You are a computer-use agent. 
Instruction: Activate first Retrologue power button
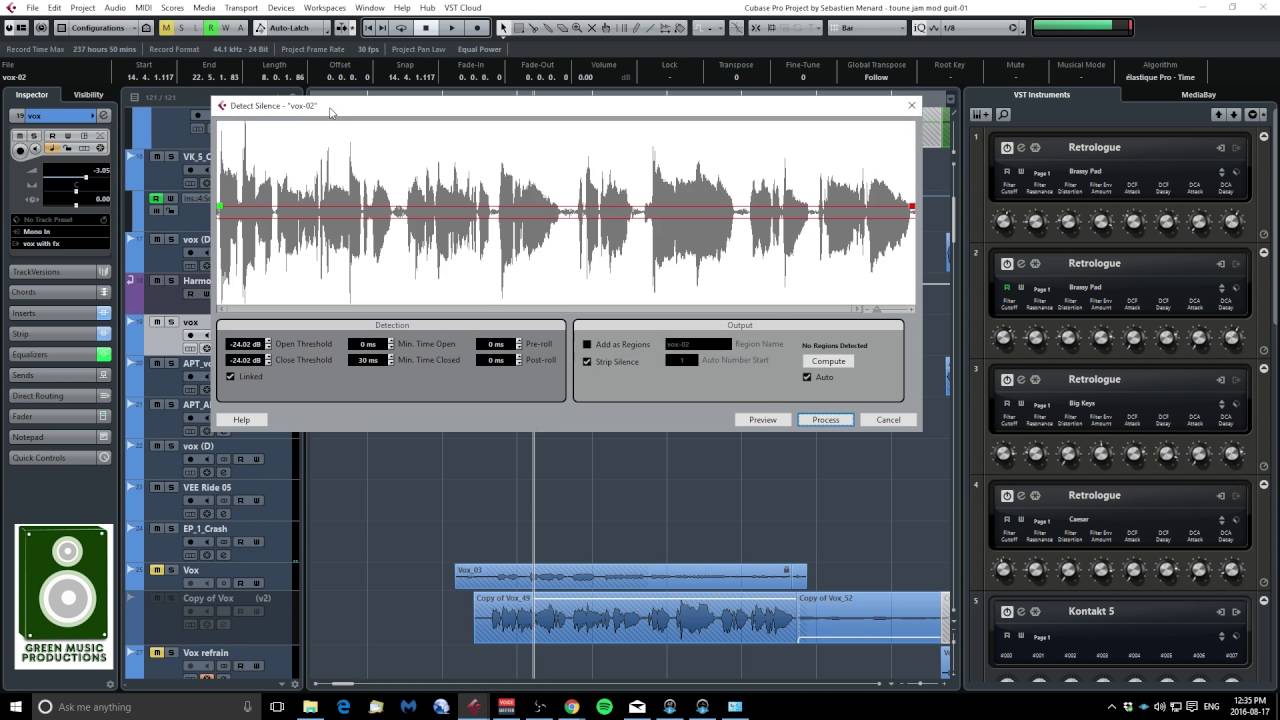pos(1007,148)
